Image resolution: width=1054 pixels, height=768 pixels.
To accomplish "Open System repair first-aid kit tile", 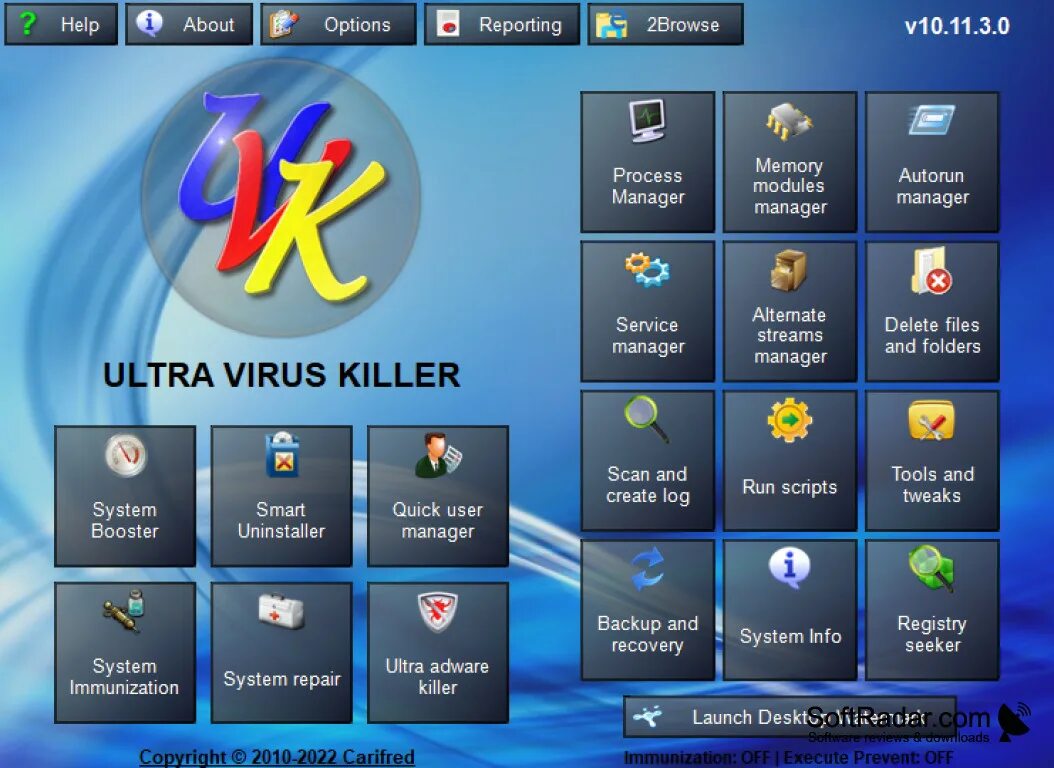I will [282, 652].
